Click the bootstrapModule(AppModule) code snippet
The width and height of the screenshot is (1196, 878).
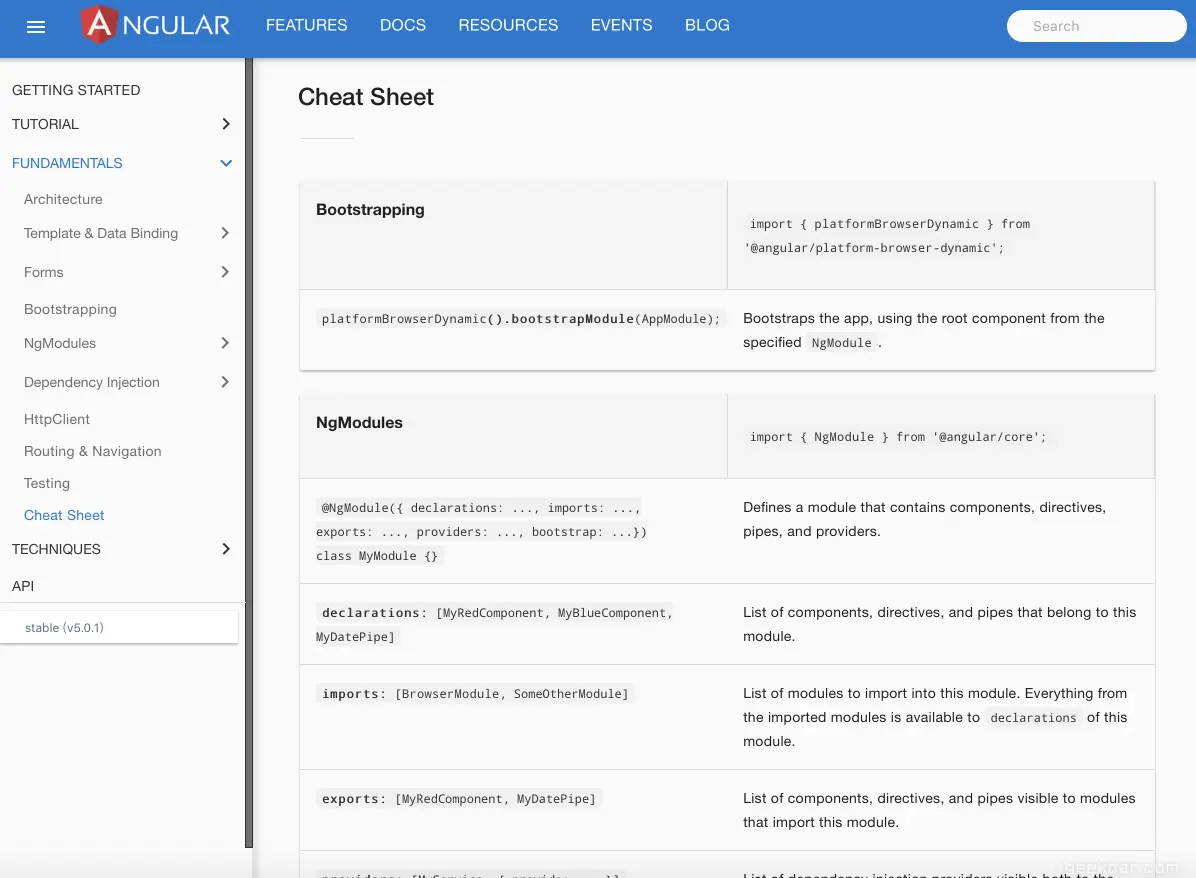[x=520, y=319]
